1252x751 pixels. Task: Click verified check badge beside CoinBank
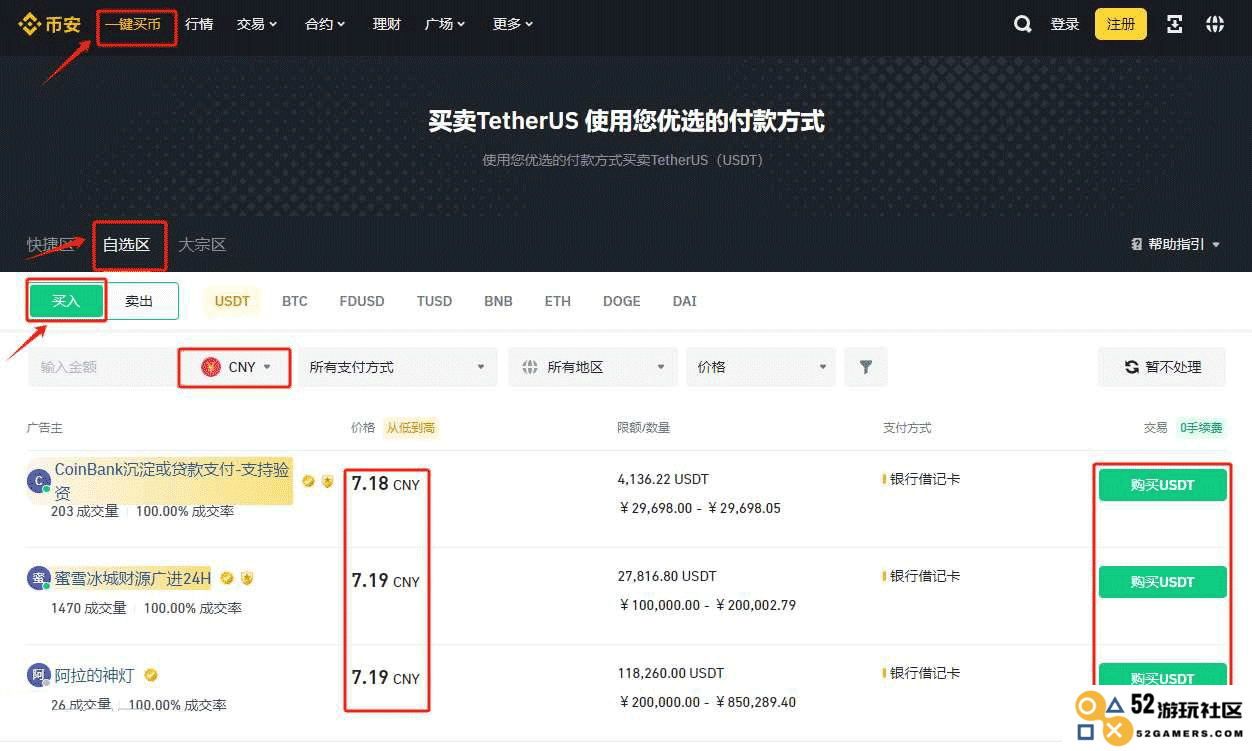point(308,481)
